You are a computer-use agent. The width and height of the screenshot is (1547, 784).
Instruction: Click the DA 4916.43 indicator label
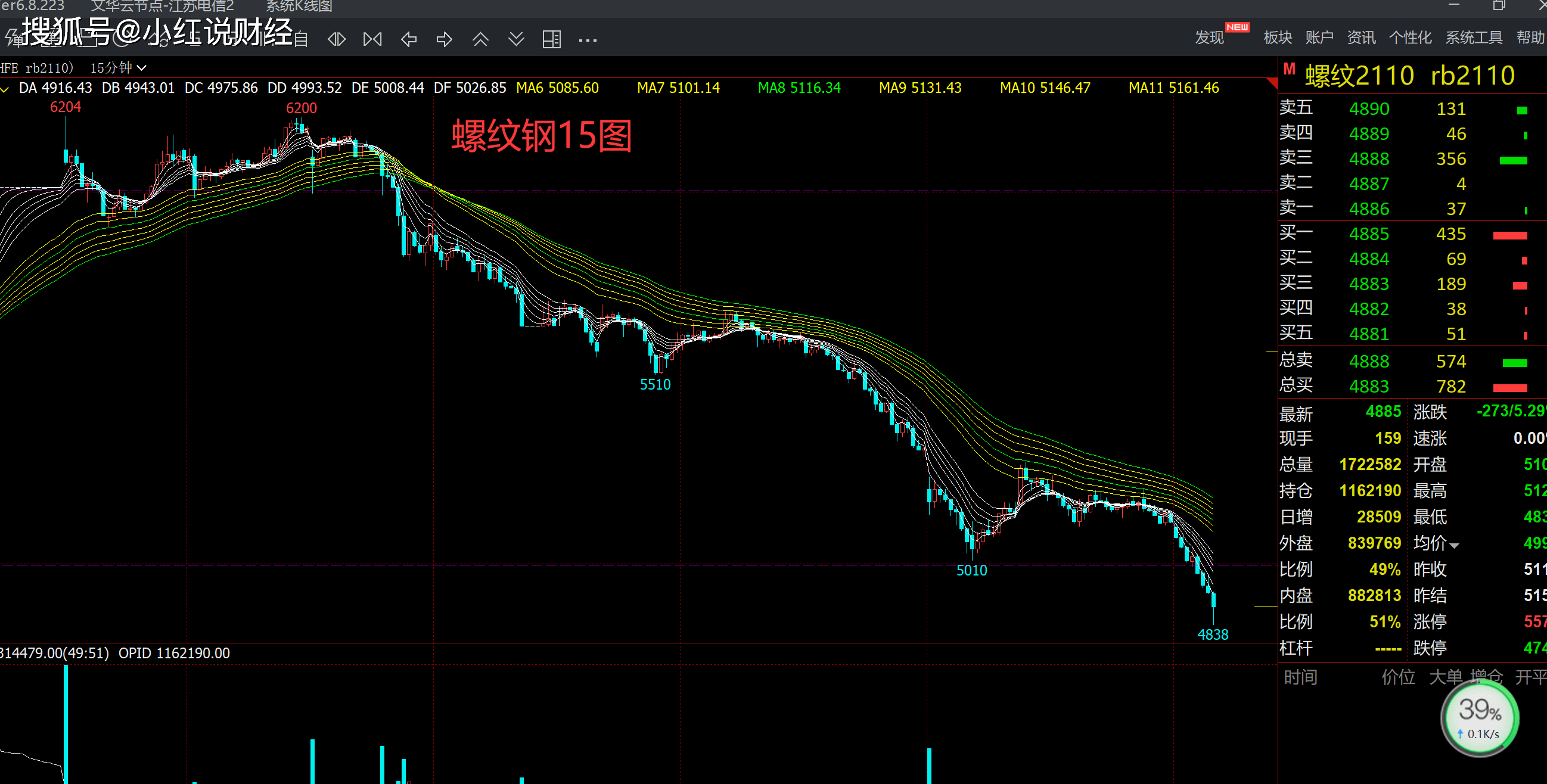coord(55,88)
